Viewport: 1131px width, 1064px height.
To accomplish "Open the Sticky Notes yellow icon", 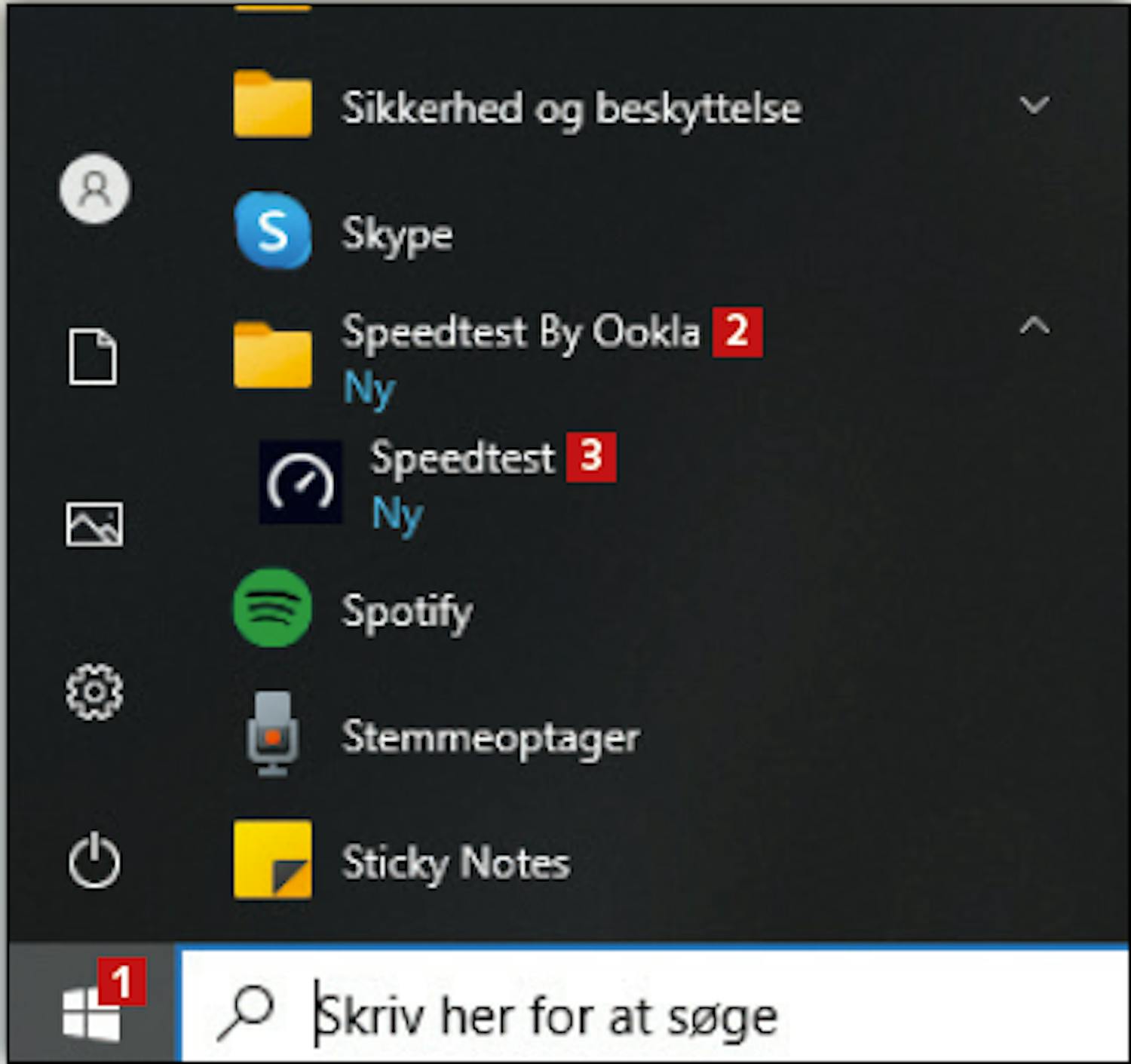I will [272, 860].
